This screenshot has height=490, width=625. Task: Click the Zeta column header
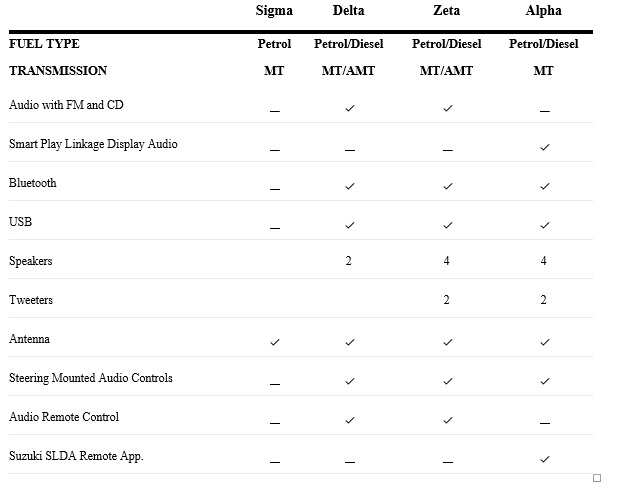[x=446, y=11]
